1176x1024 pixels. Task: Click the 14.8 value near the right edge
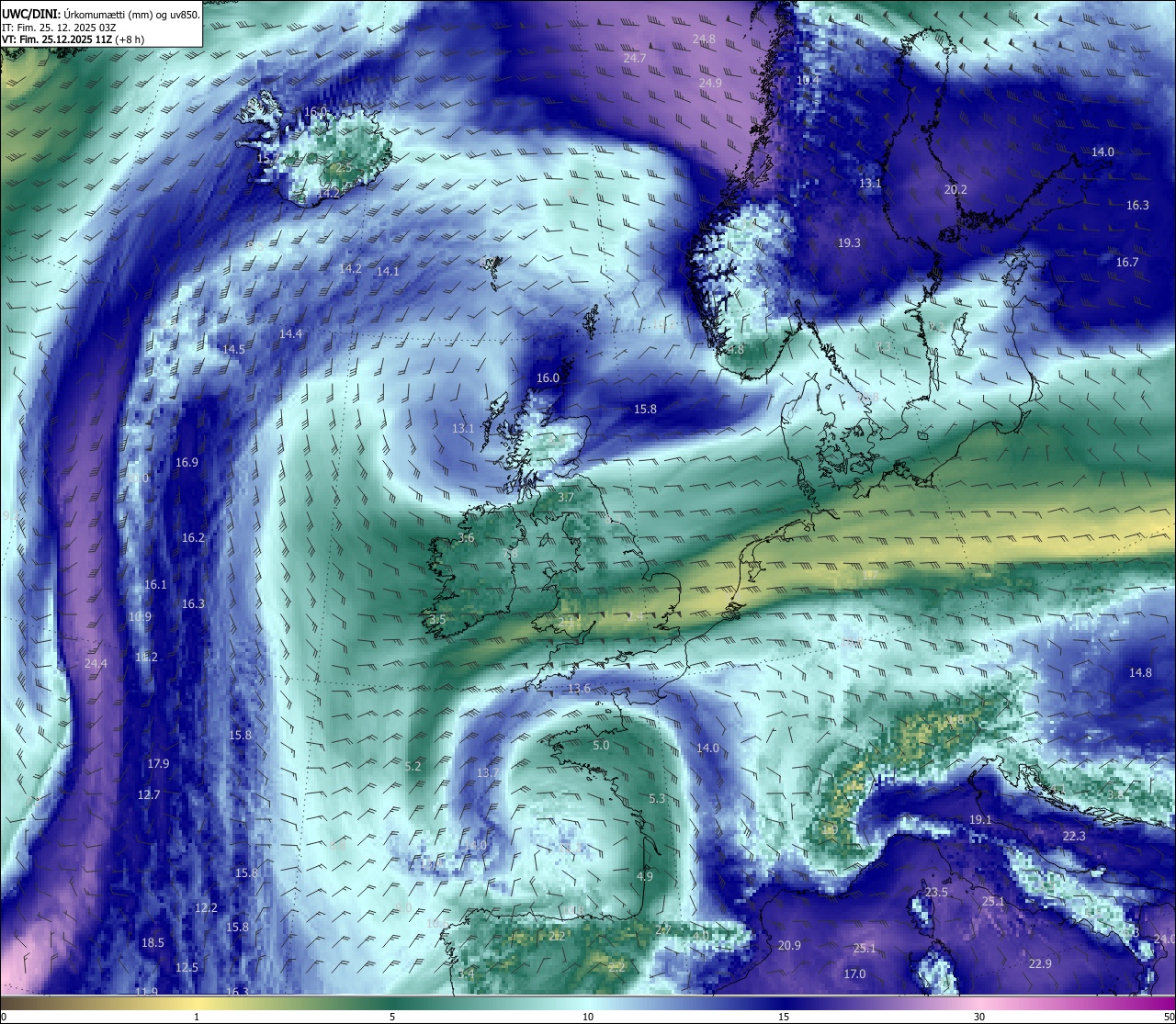point(1140,673)
